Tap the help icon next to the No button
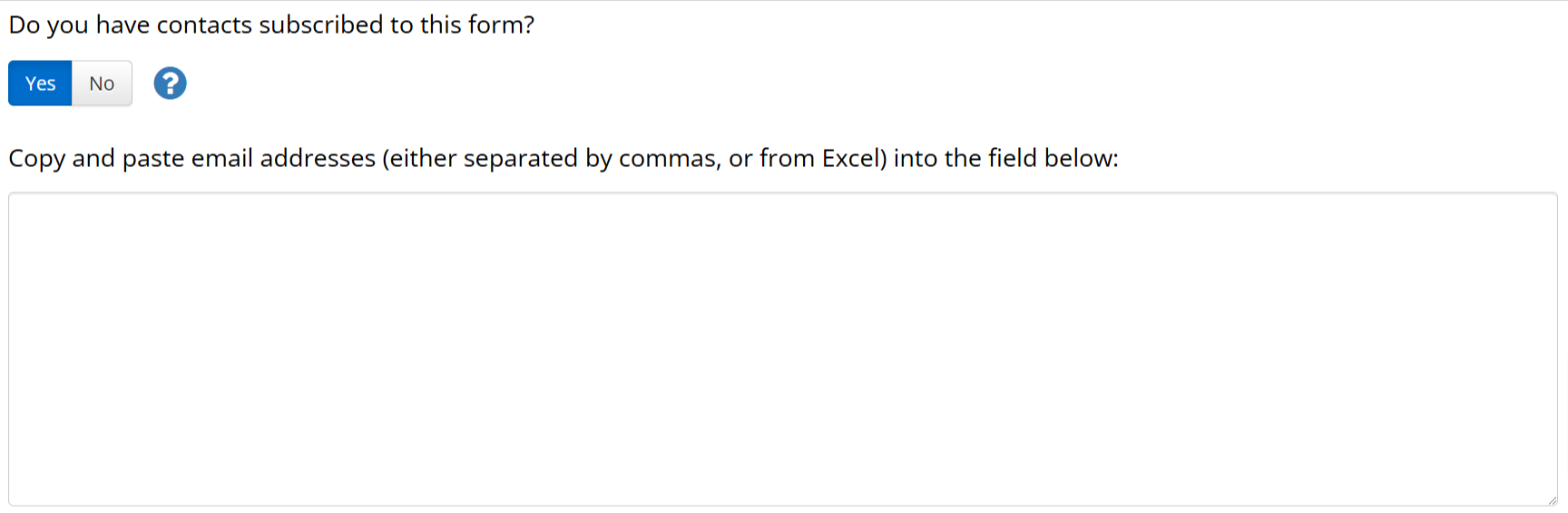1568x513 pixels. click(170, 84)
